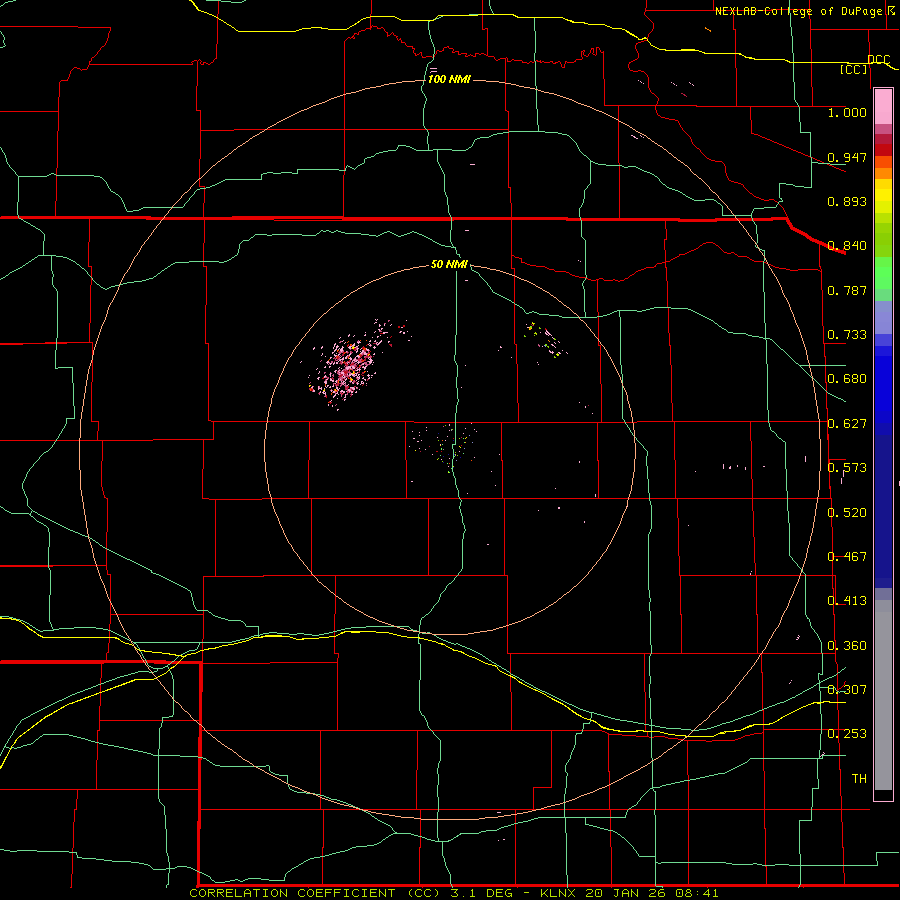Click the DCC label above the scale
The width and height of the screenshot is (900, 900).
tap(879, 59)
